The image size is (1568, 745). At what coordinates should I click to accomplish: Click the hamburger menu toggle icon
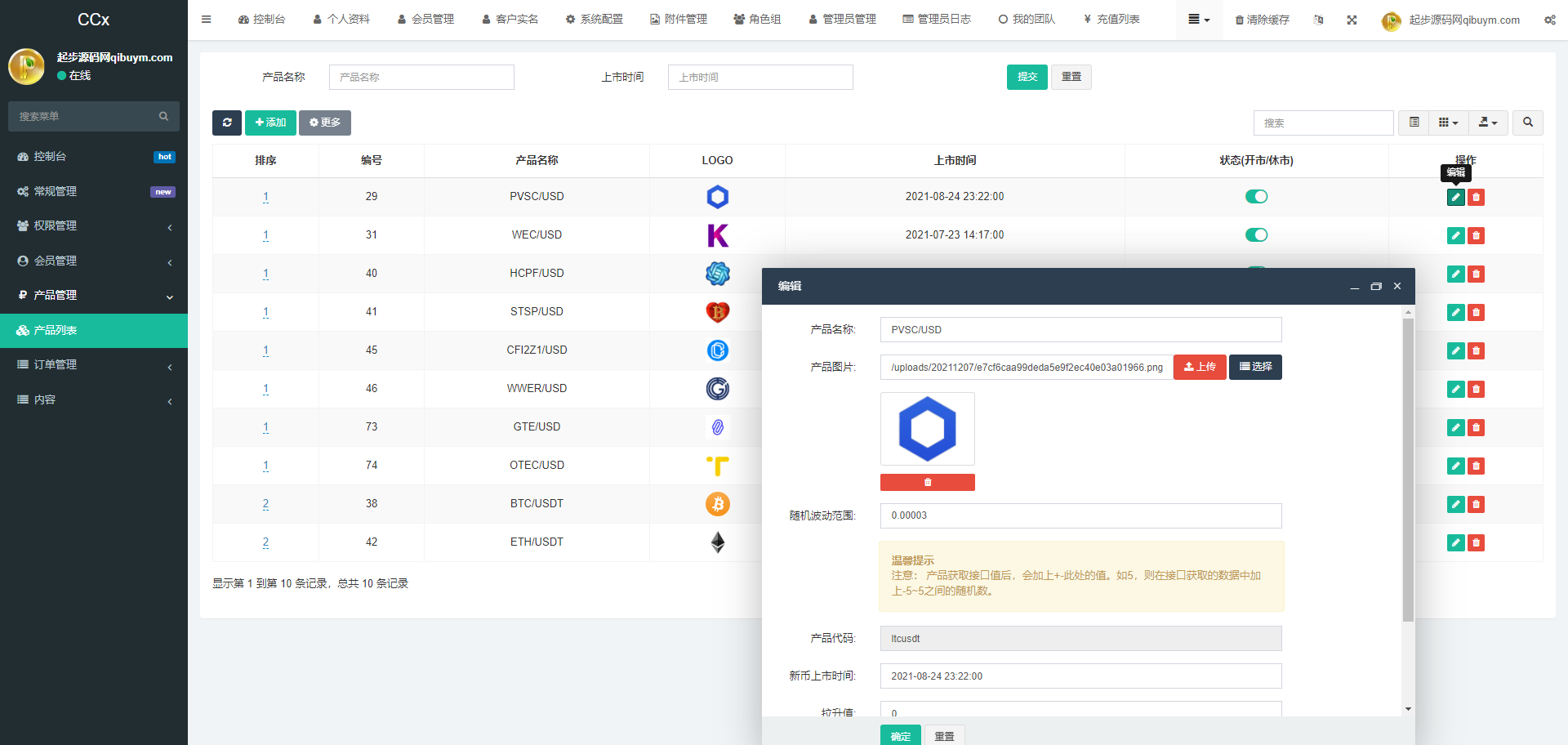pyautogui.click(x=207, y=19)
